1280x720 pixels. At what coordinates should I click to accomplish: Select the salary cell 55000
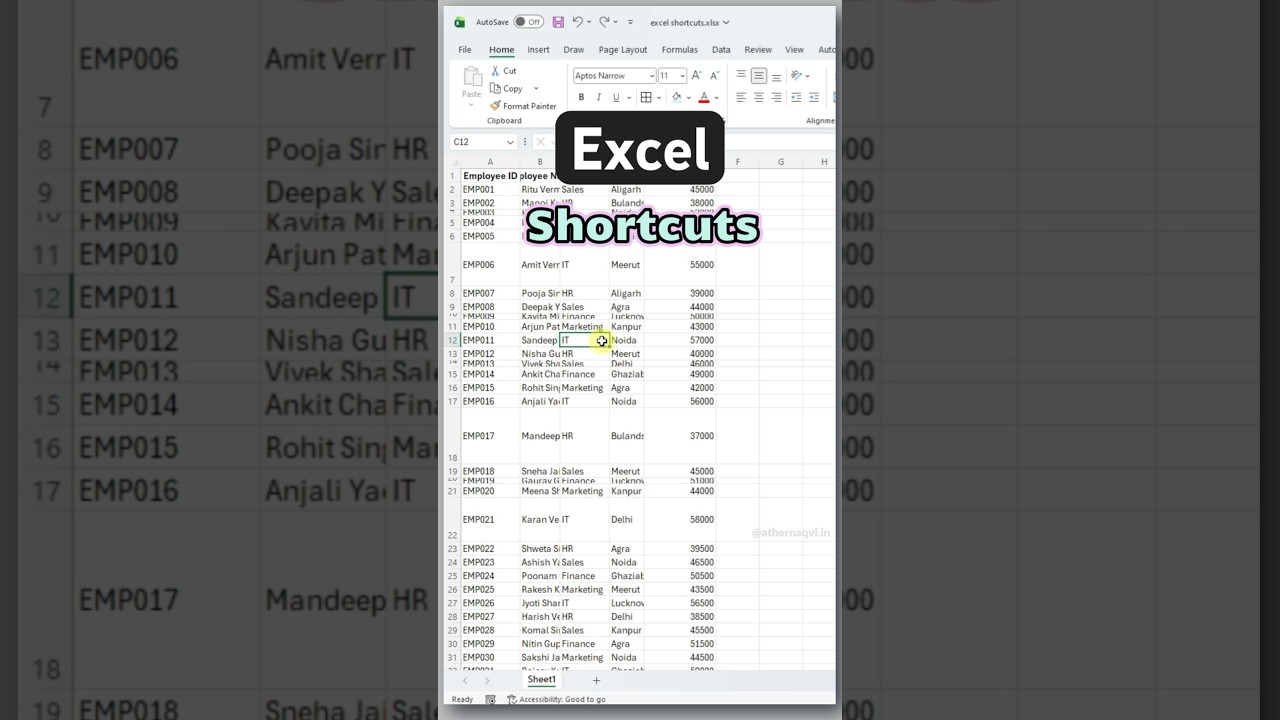pos(680,265)
